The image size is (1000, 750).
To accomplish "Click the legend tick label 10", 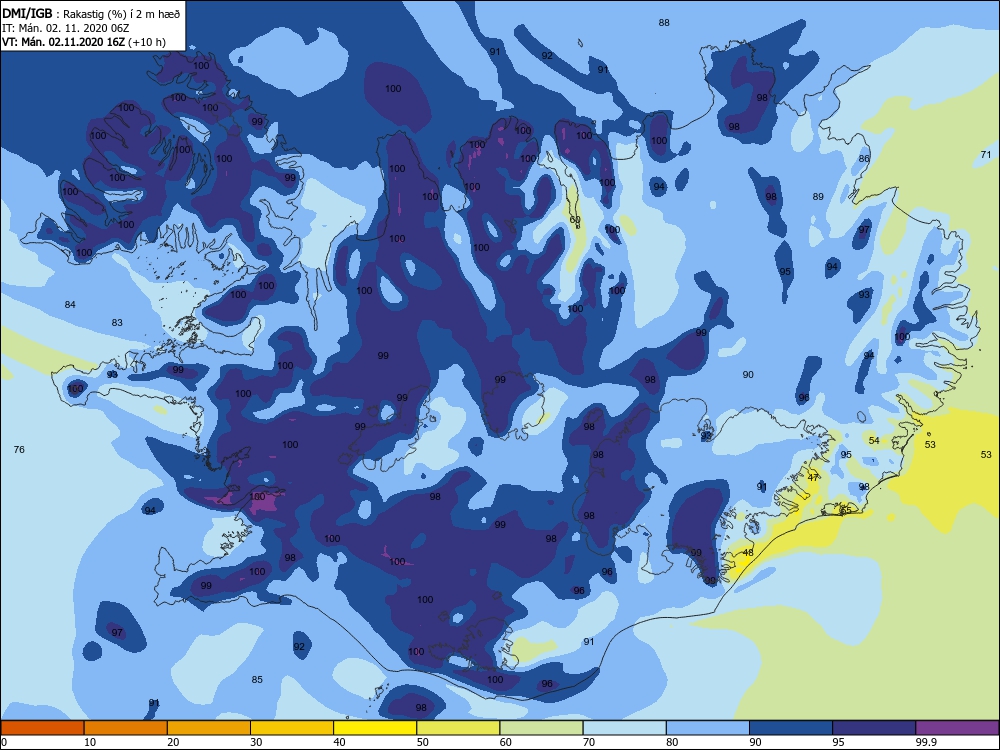I will tap(90, 742).
